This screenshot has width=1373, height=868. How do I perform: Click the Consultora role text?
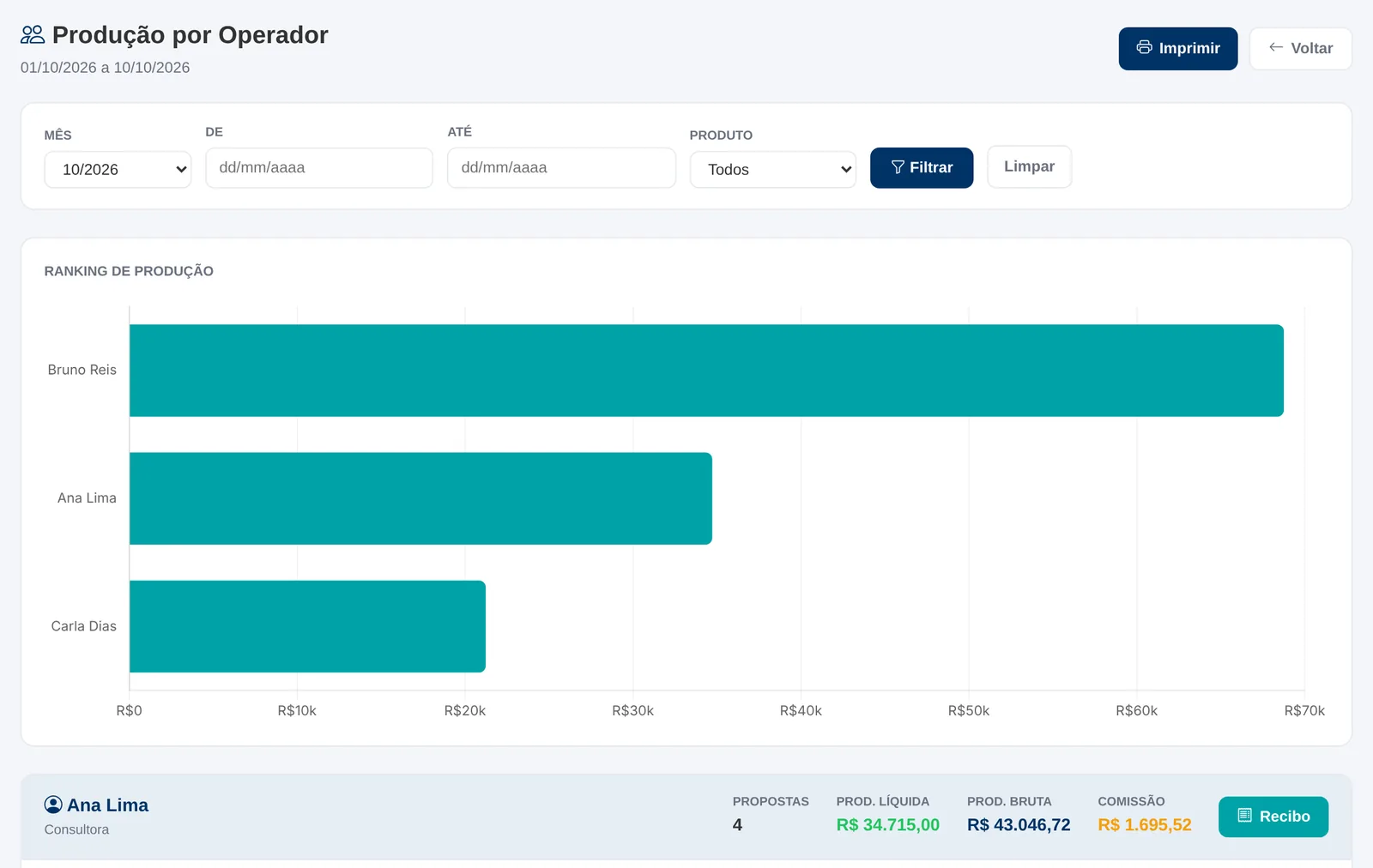(x=76, y=829)
